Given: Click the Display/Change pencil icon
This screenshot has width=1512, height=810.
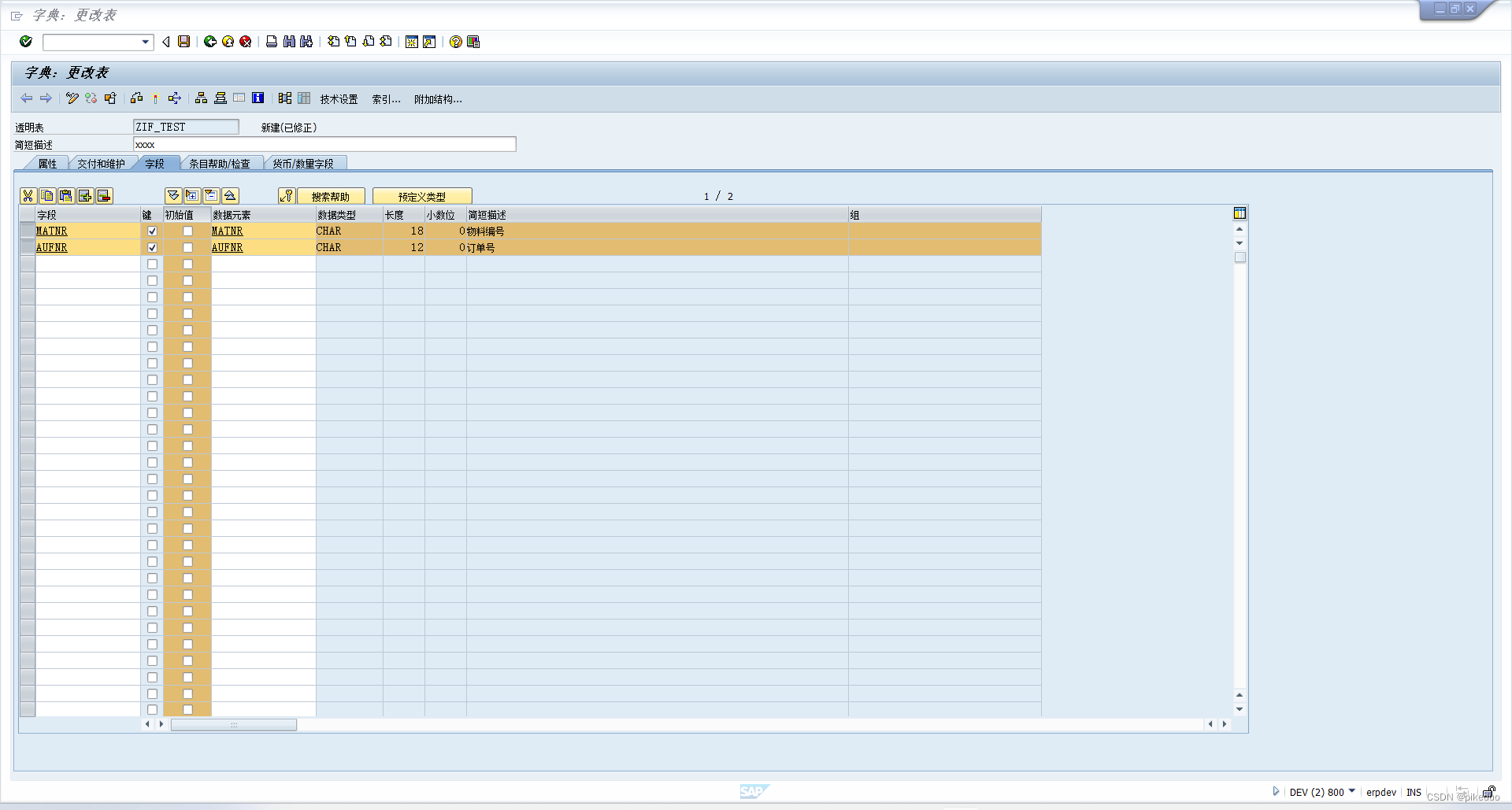Looking at the screenshot, I should [72, 98].
